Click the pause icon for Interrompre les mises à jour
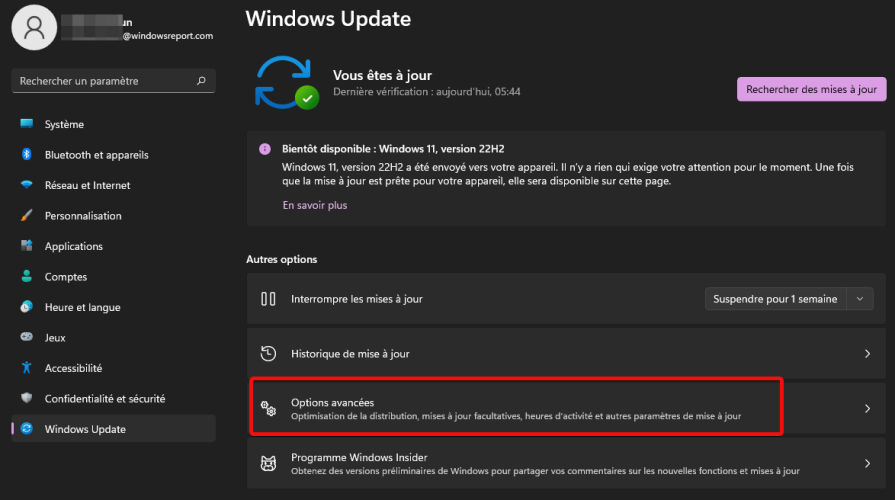 point(268,299)
